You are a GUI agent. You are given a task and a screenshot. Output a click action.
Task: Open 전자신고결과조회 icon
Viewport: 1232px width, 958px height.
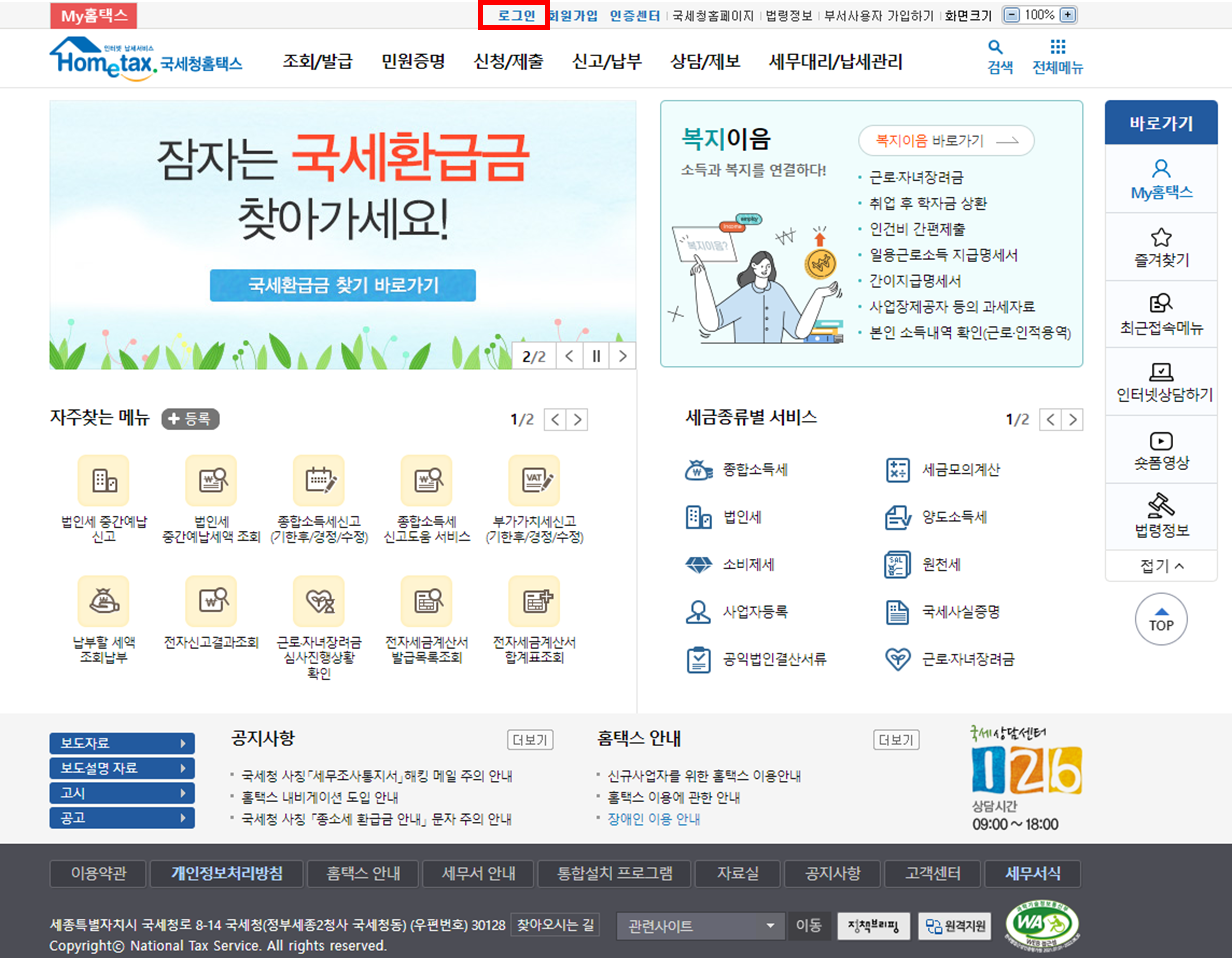click(211, 601)
